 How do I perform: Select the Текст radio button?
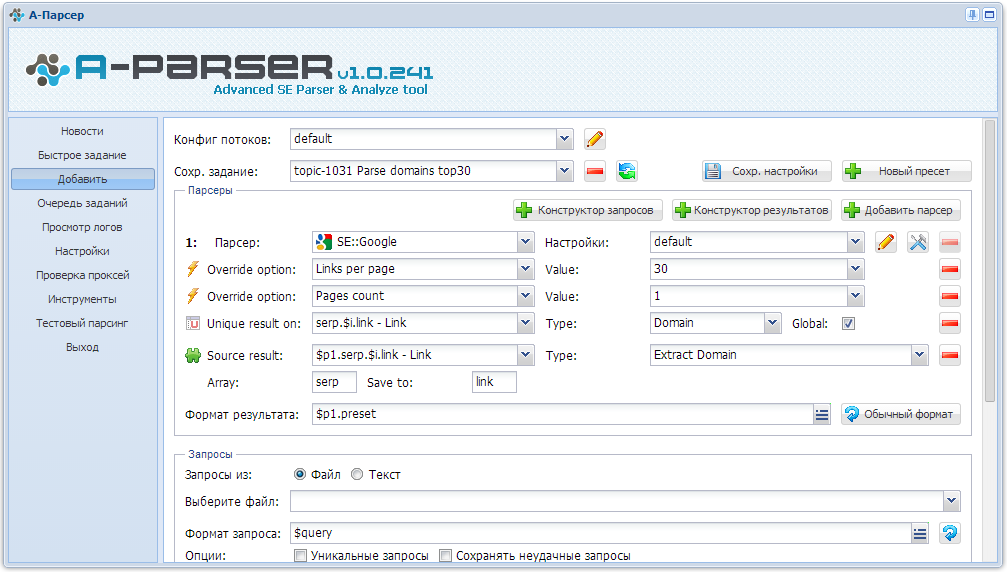[x=357, y=474]
